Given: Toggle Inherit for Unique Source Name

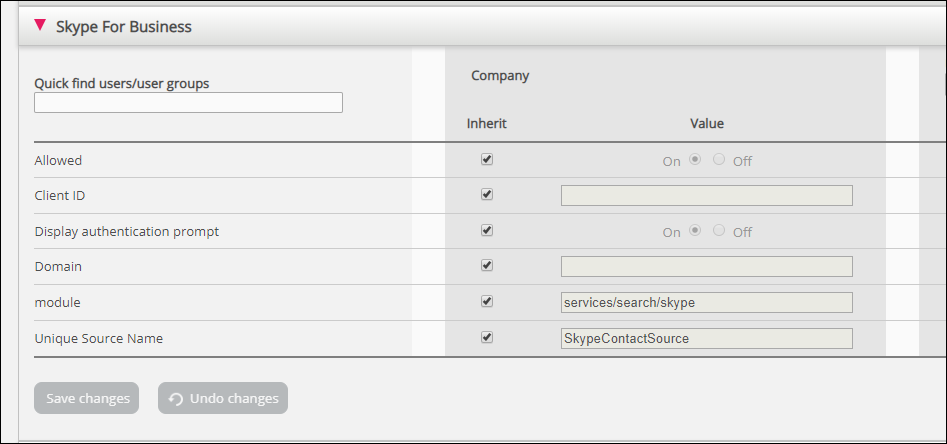Looking at the screenshot, I should pyautogui.click(x=487, y=338).
